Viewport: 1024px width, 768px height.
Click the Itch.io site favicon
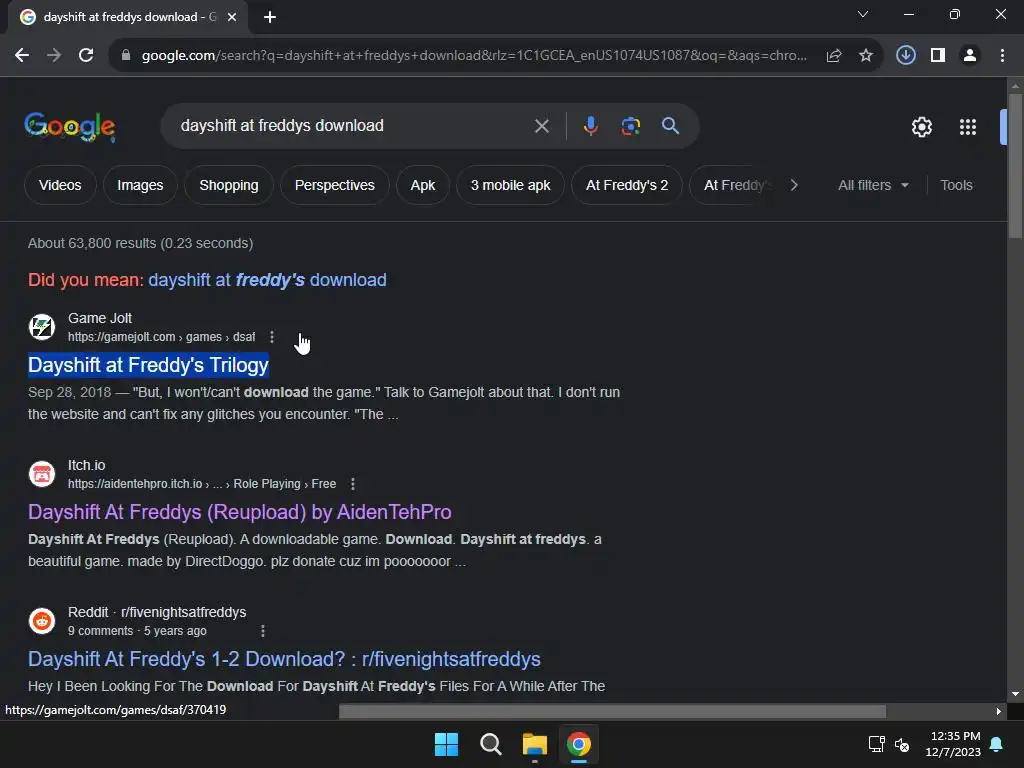42,474
